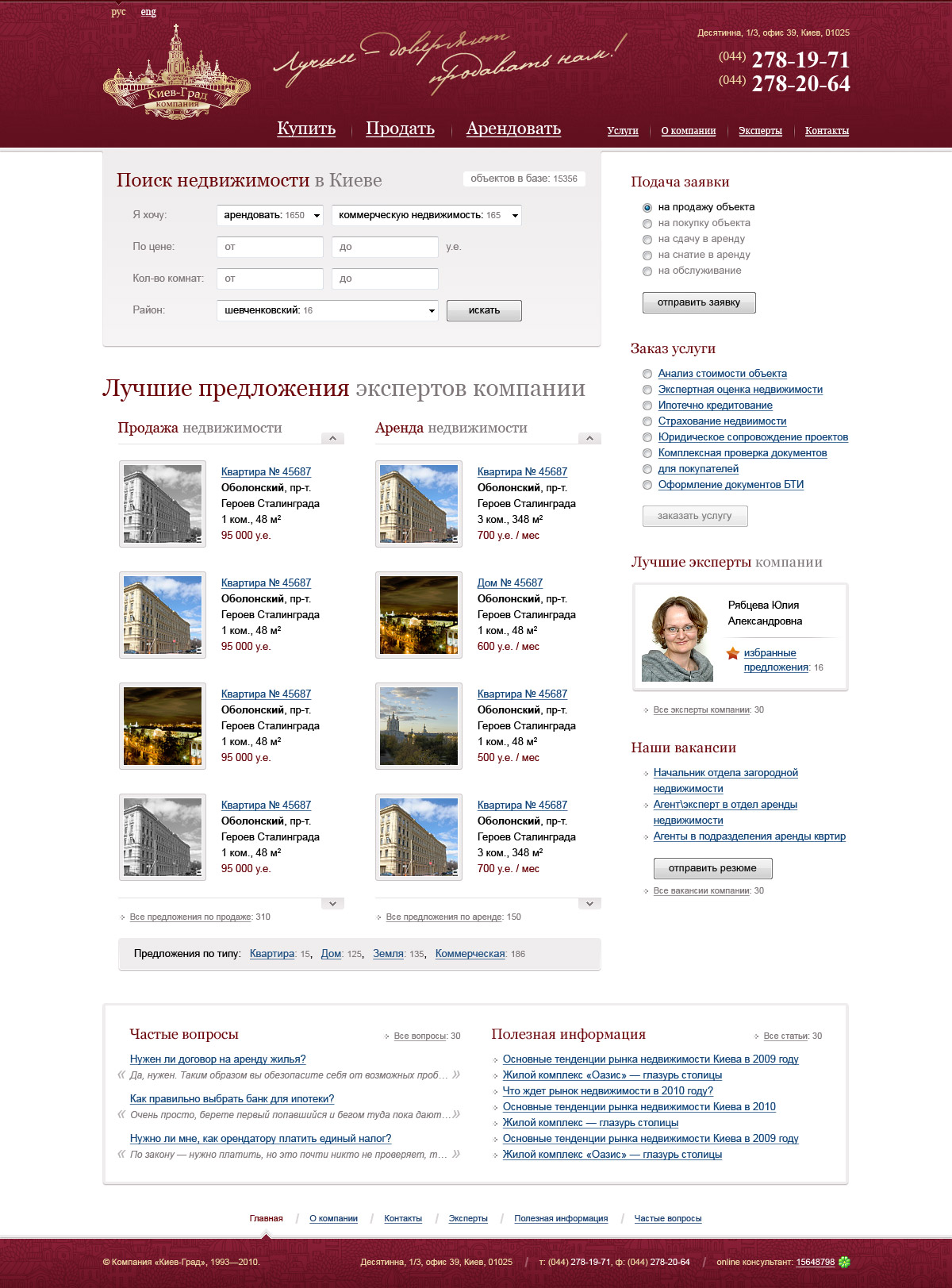Select radio Экспертная оценка недвижимости
Viewport: 952px width, 1288px height.
pyautogui.click(x=647, y=390)
